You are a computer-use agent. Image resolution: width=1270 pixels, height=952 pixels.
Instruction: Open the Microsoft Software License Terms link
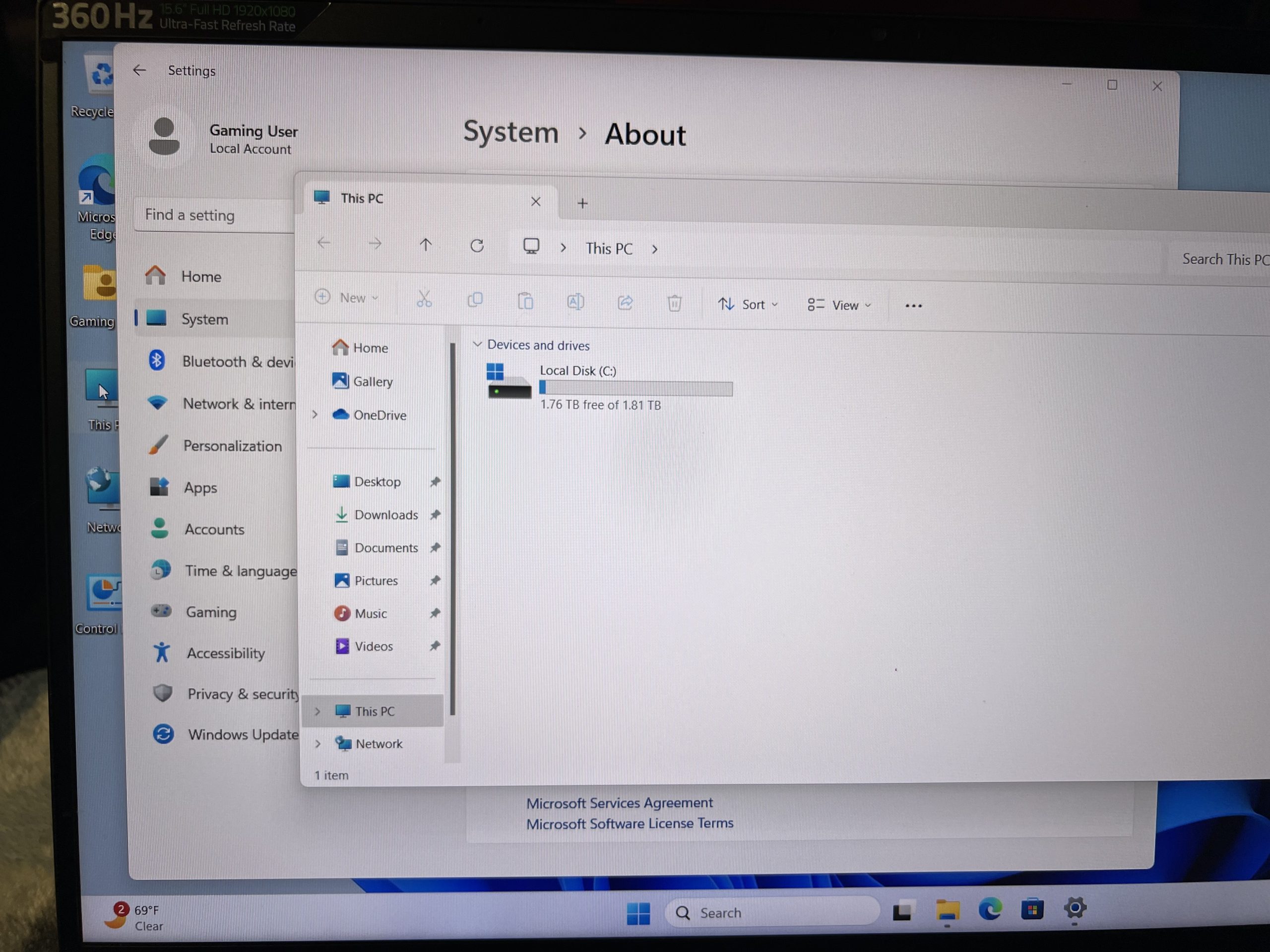[629, 824]
